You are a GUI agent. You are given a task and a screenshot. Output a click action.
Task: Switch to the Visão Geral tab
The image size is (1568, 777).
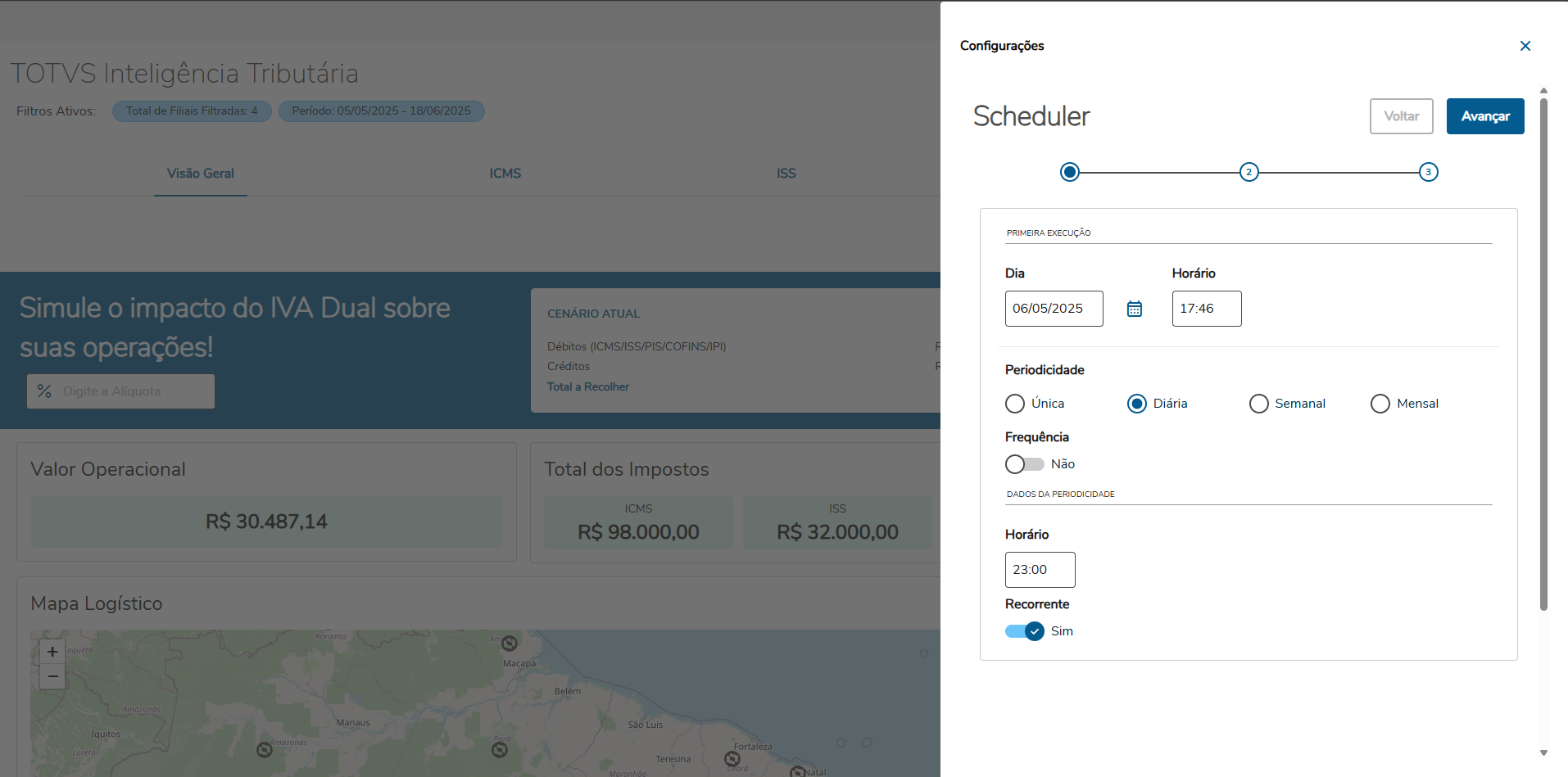pos(201,174)
